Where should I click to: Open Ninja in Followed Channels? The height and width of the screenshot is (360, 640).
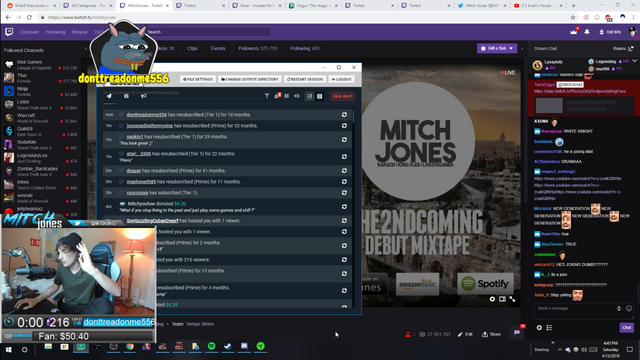[40, 91]
